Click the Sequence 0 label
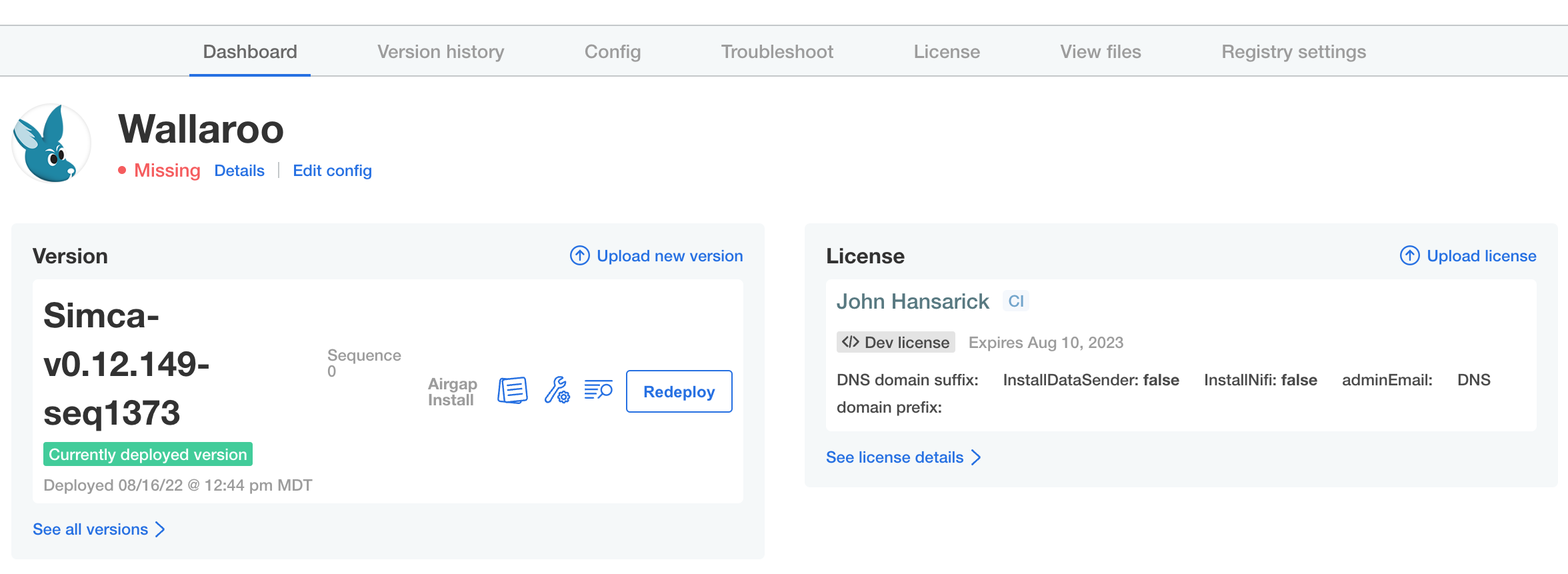Screen dimensions: 1568x574 tap(364, 363)
